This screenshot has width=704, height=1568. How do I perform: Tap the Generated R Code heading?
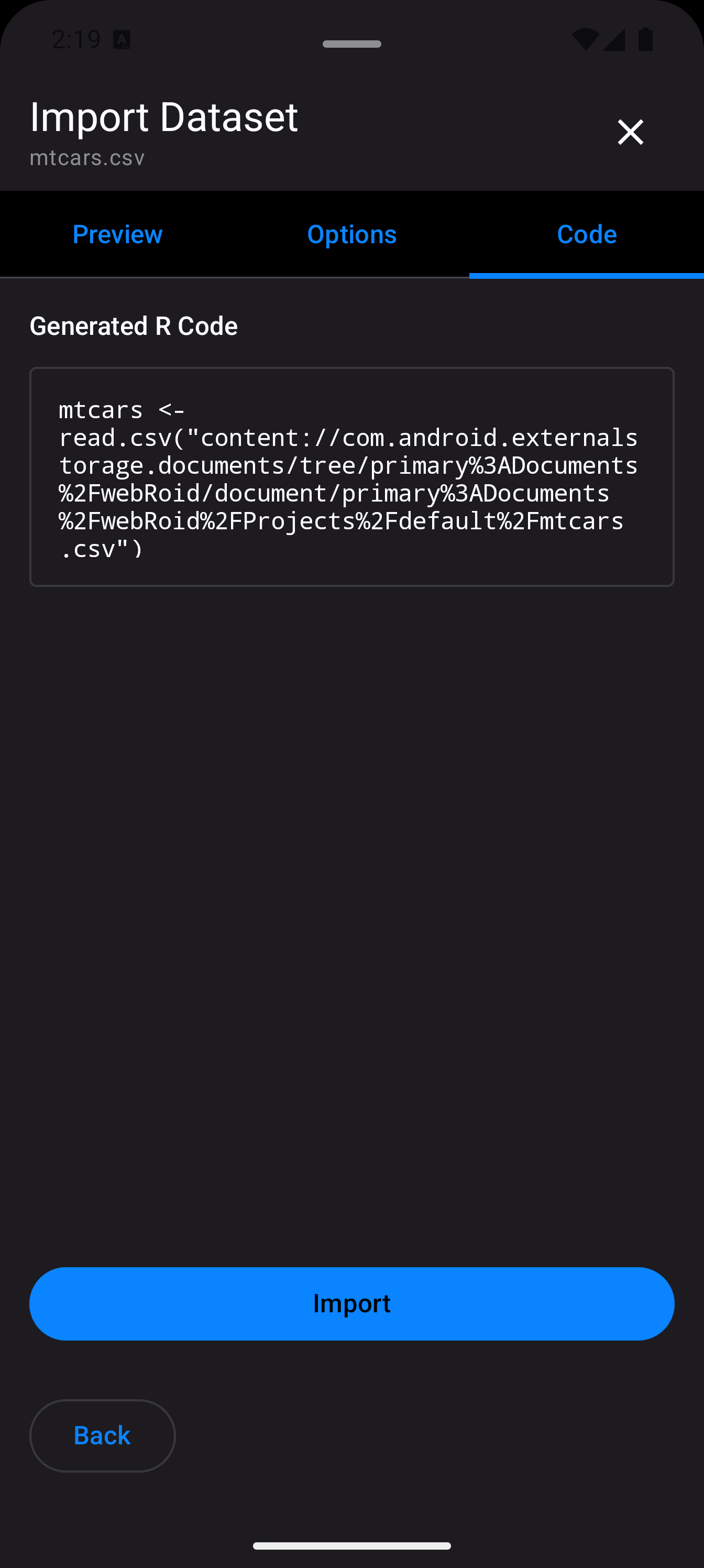(134, 326)
